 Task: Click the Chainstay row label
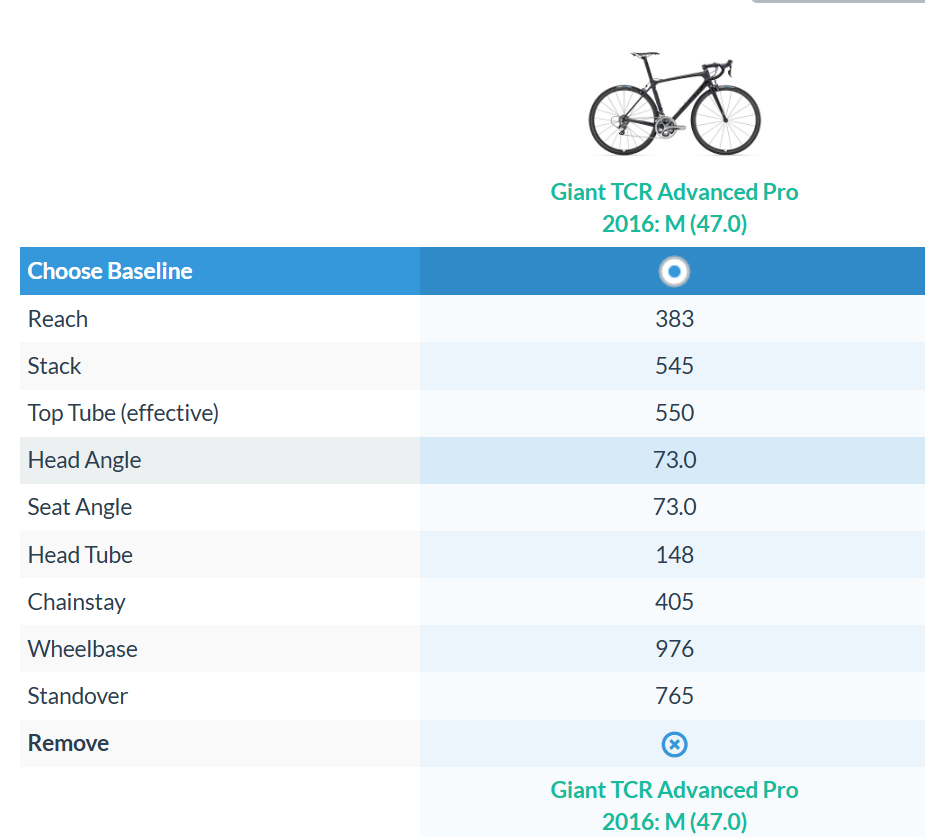tap(77, 602)
